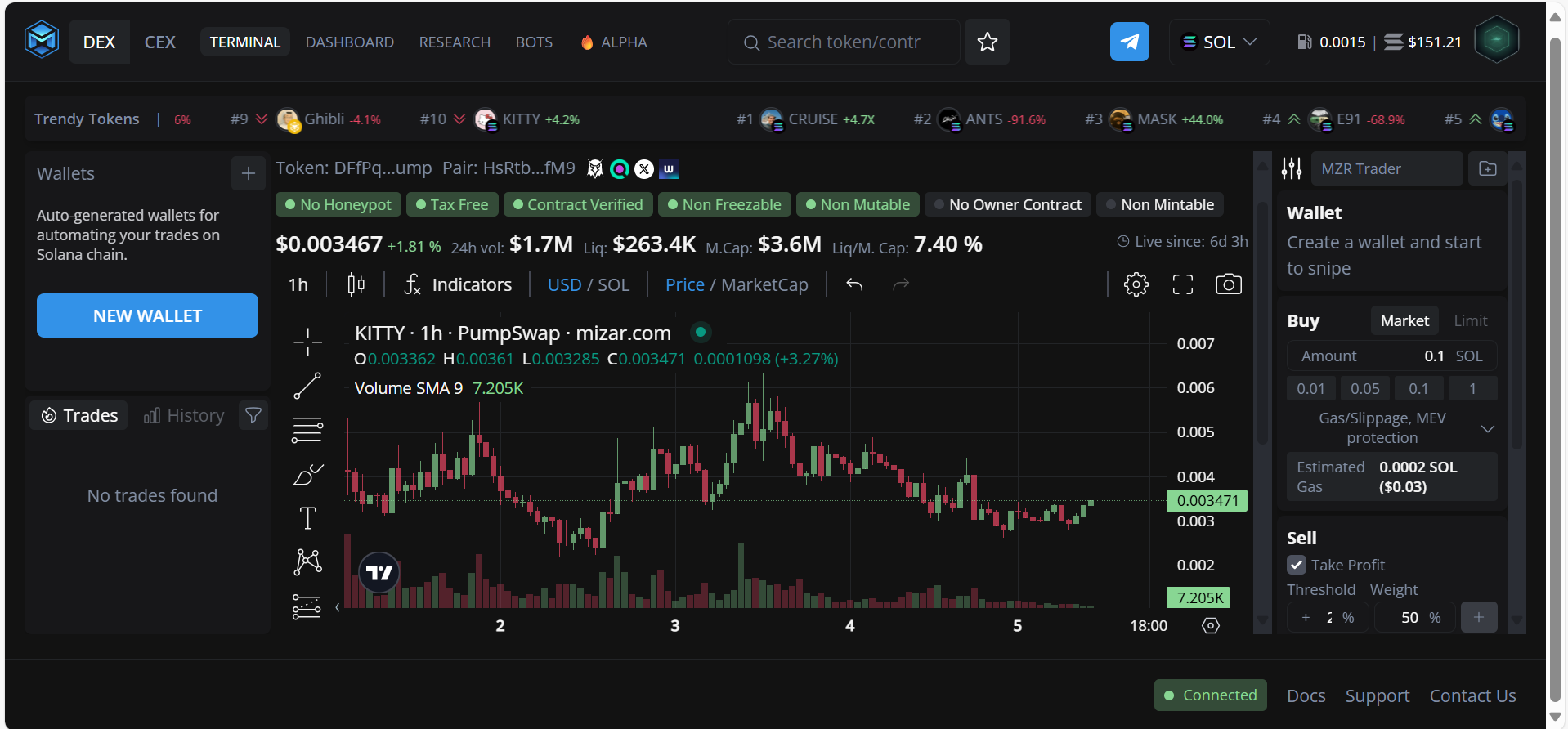Toggle chart fullscreen mode icon

[1182, 284]
